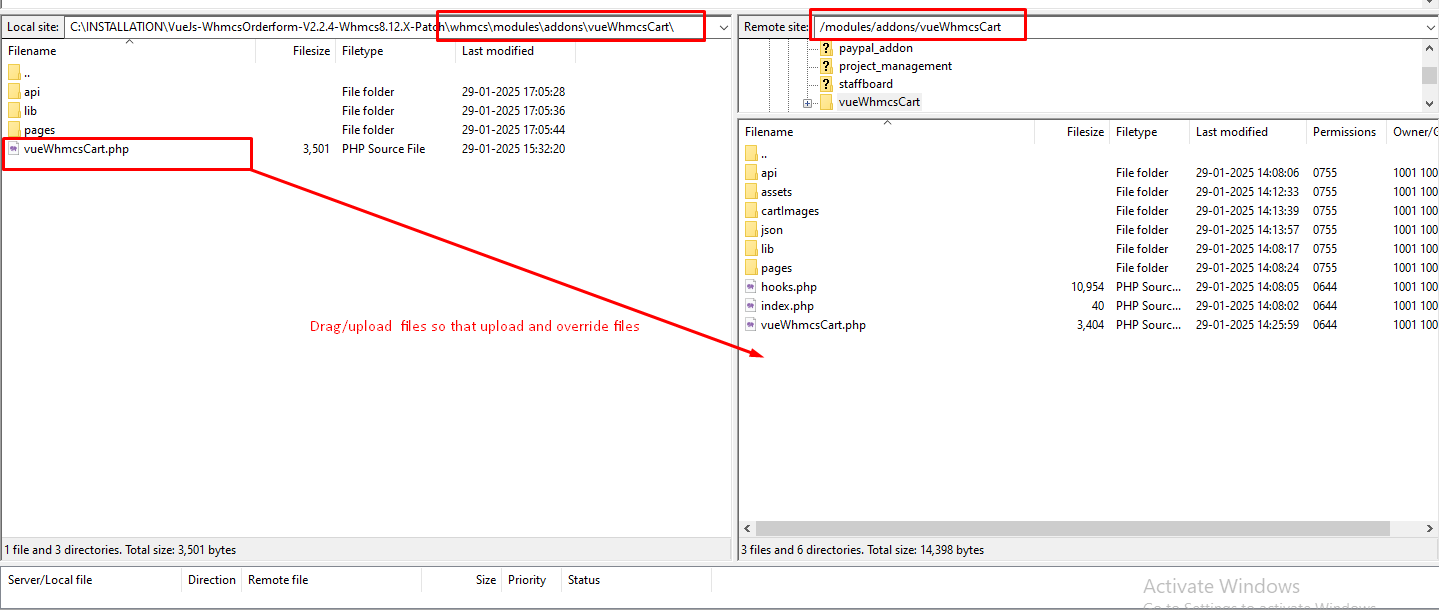Select the local pages folder icon

[x=14, y=130]
